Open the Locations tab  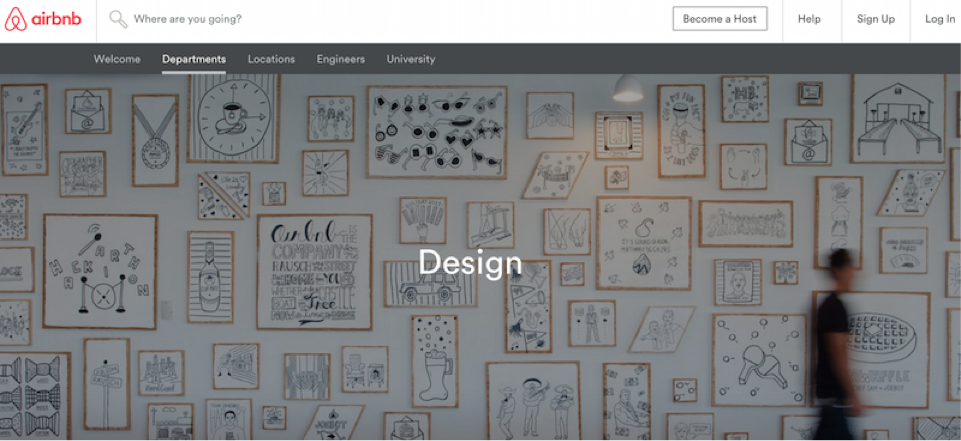271,59
